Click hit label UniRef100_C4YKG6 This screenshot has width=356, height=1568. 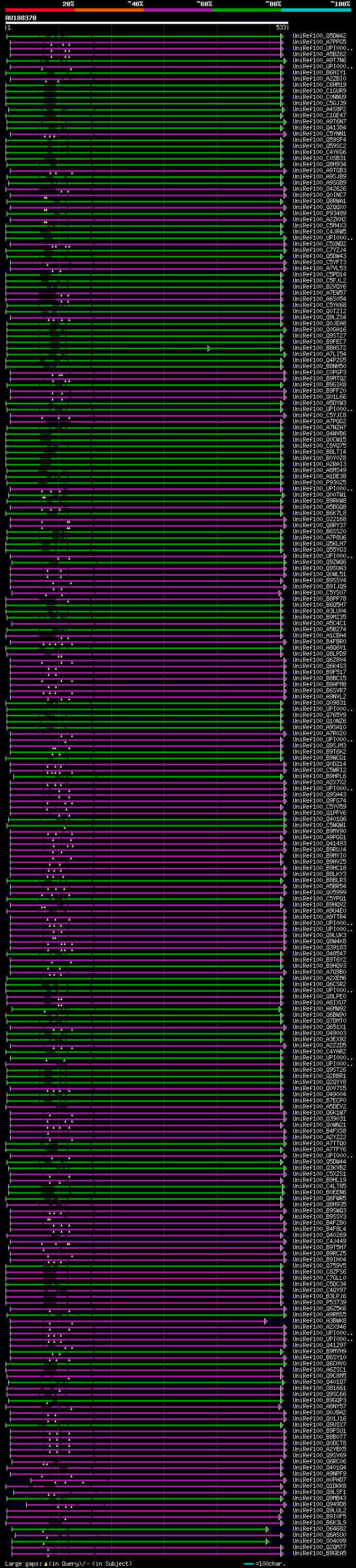(319, 152)
